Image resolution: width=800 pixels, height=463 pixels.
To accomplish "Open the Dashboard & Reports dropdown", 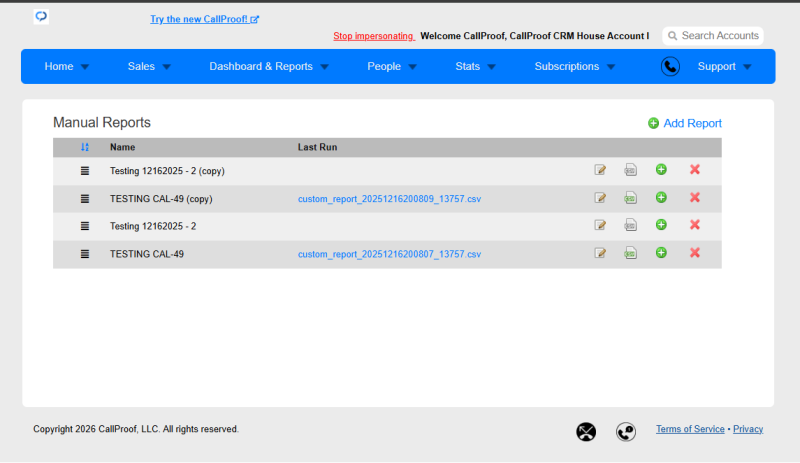I will tap(269, 66).
